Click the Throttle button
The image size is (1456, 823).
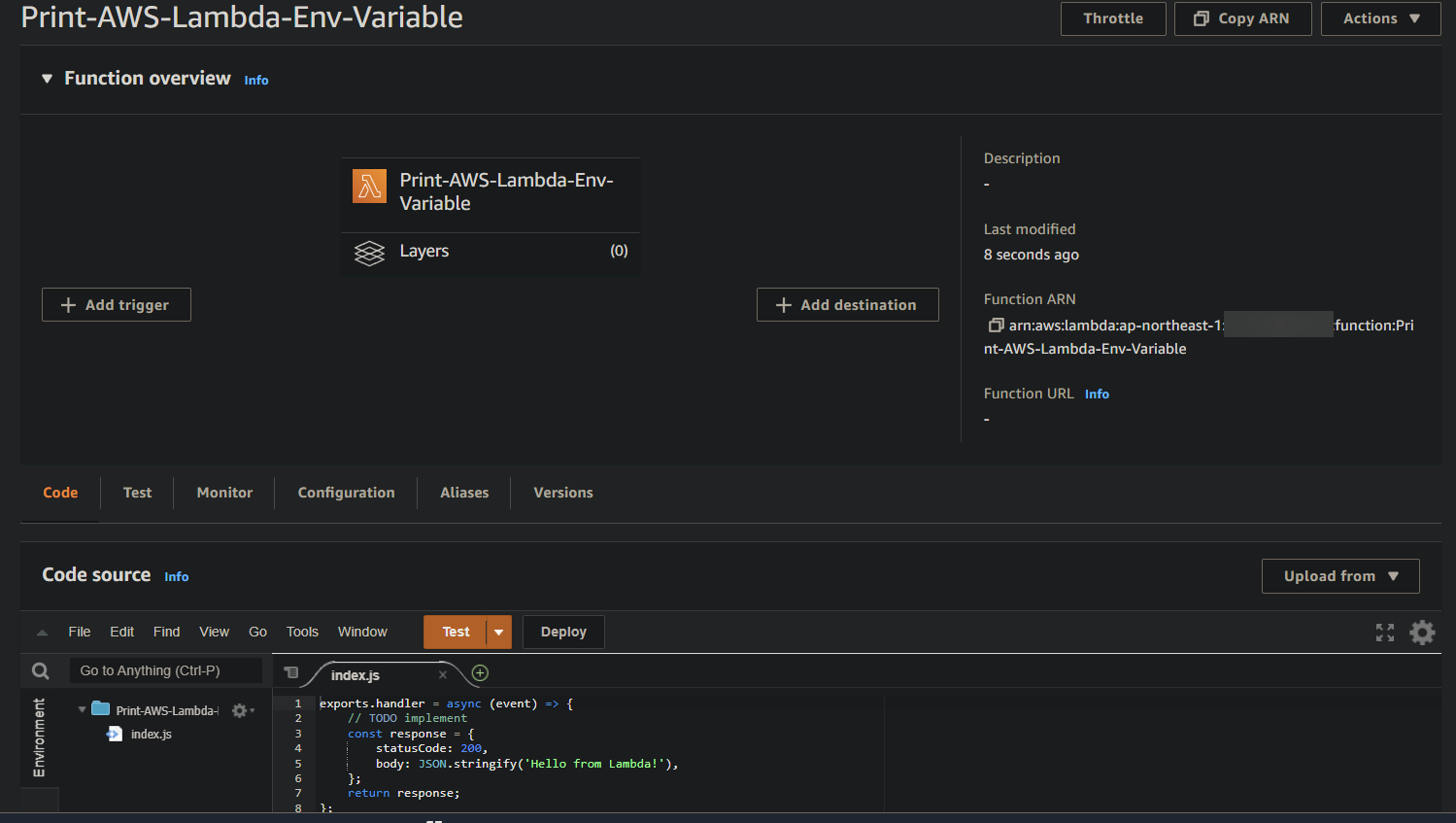1113,18
